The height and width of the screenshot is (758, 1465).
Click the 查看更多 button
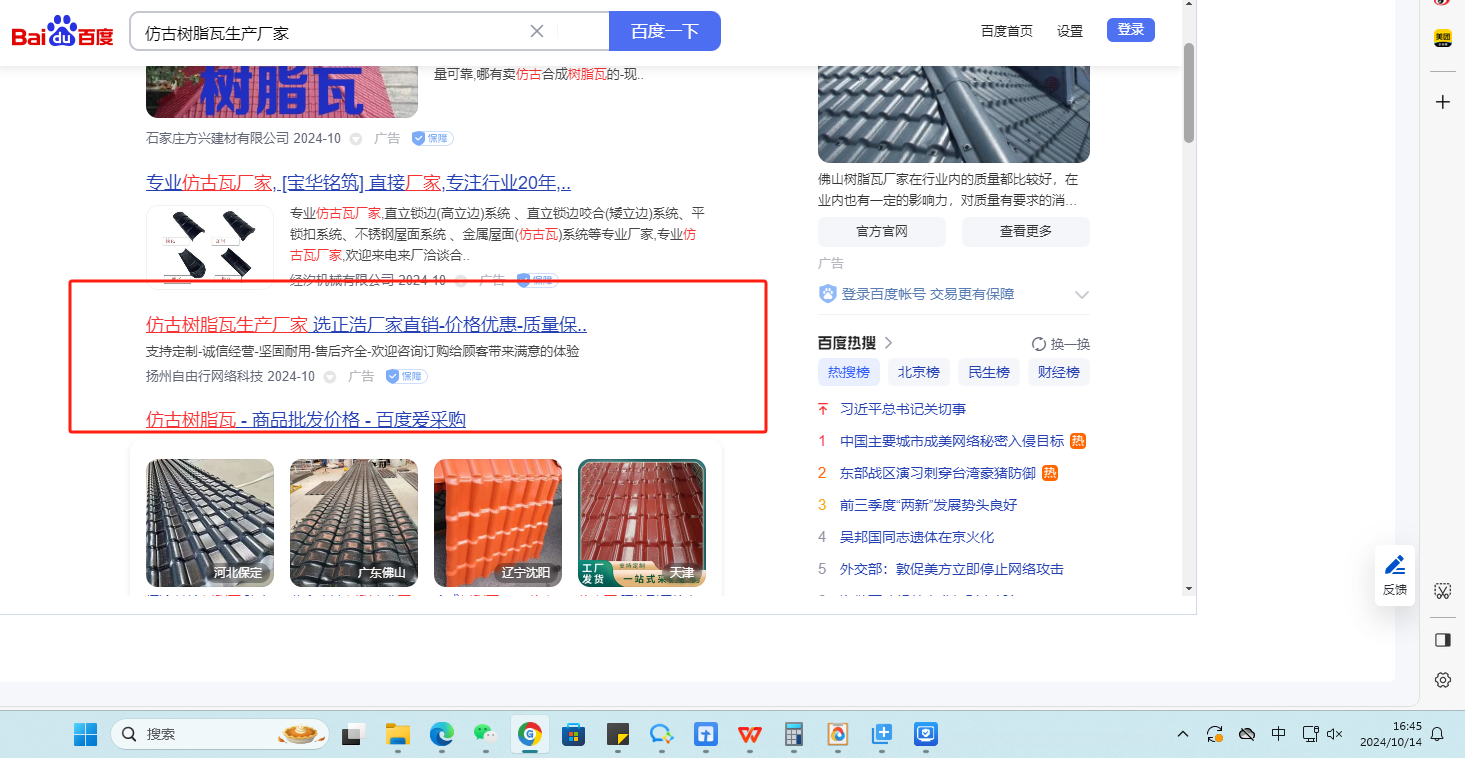point(1026,232)
